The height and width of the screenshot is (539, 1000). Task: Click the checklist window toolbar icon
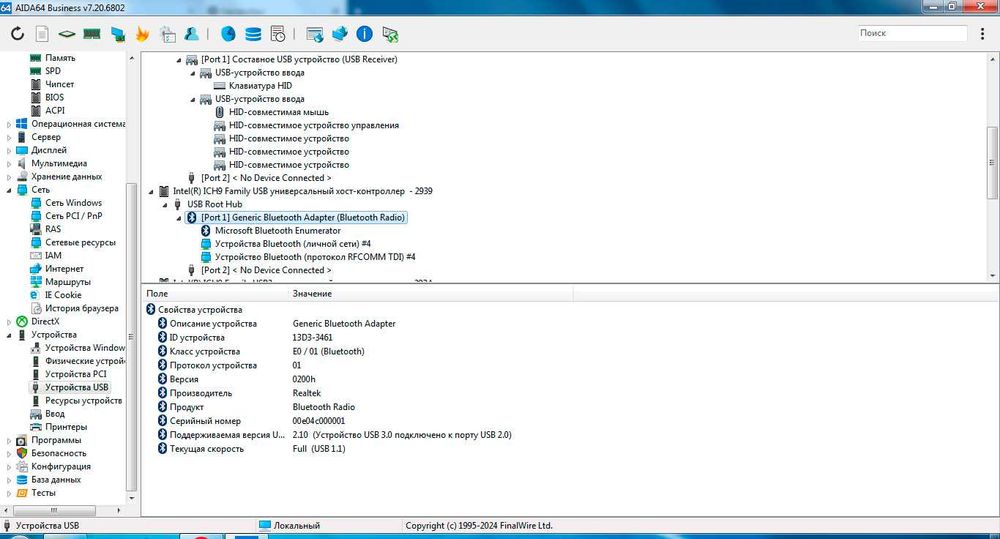[168, 34]
